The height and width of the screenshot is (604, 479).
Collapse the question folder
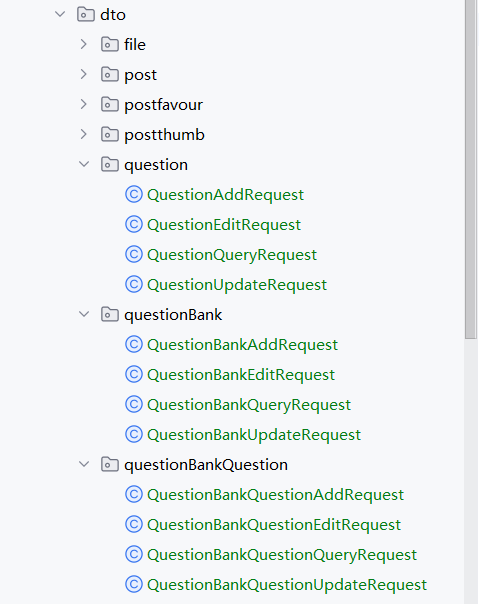pos(84,164)
